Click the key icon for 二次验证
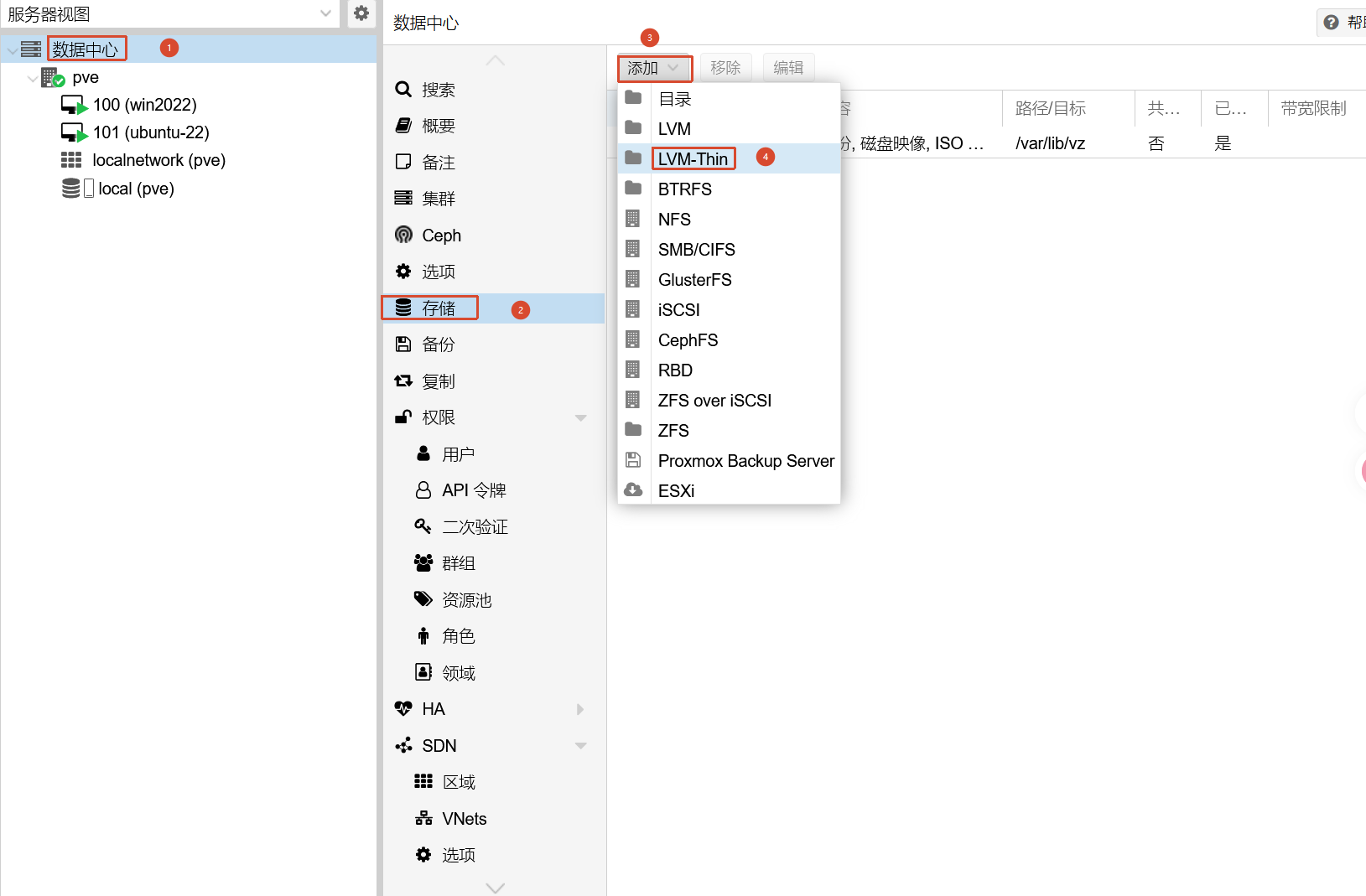Viewport: 1366px width, 896px height. coord(423,526)
